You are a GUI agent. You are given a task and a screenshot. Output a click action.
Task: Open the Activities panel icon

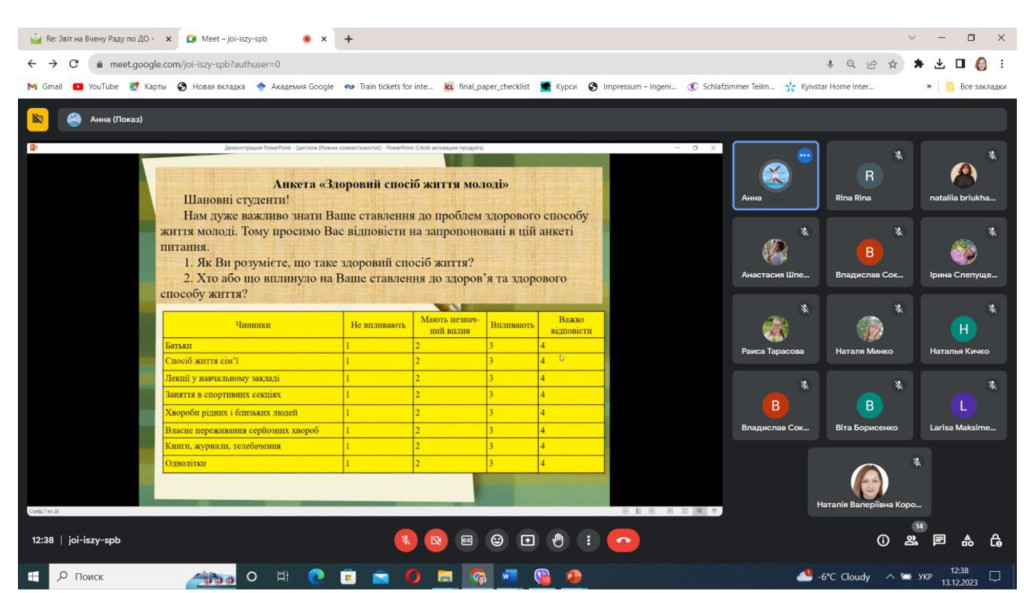(x=967, y=540)
